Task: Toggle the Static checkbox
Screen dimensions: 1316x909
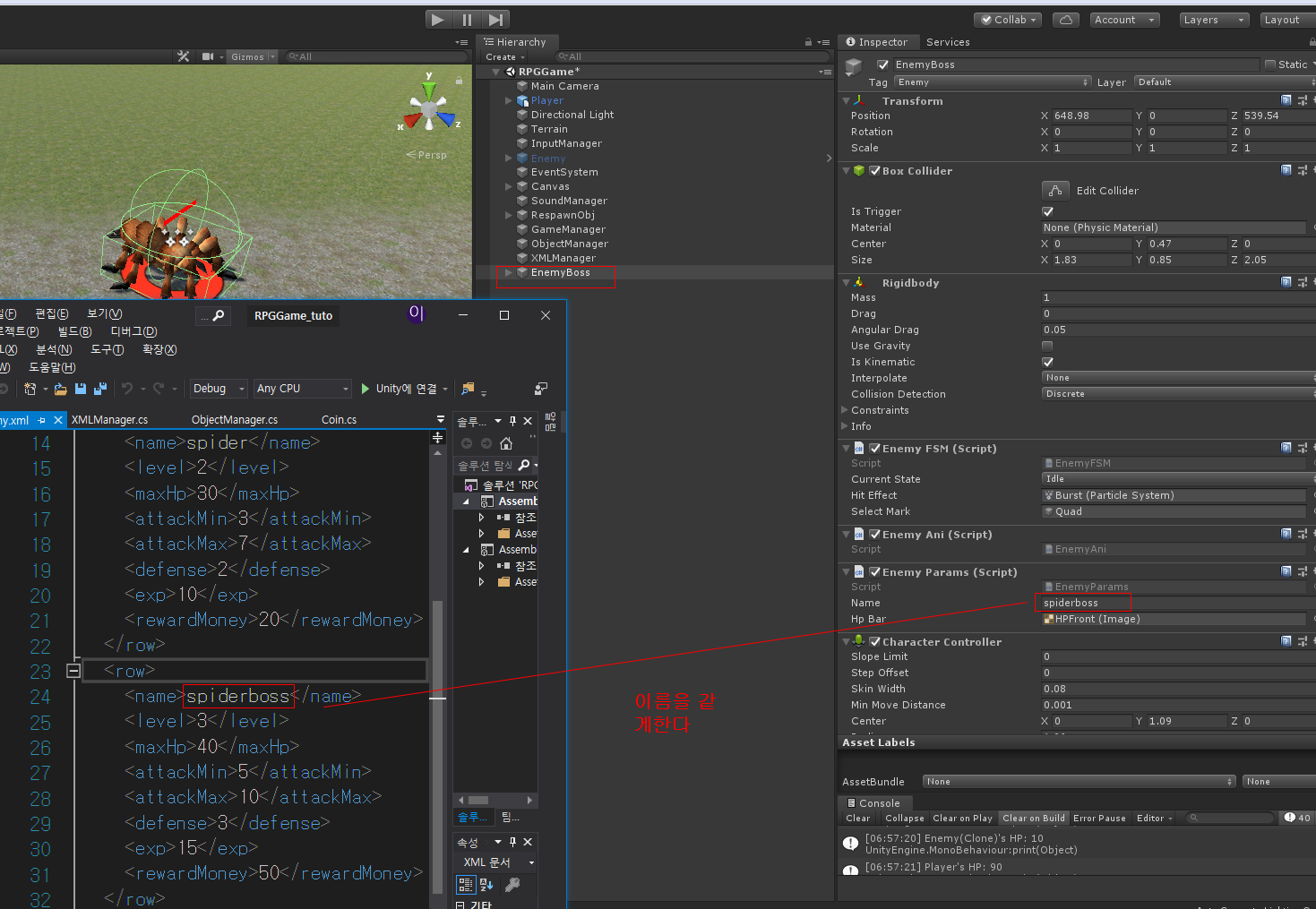Action: click(x=1270, y=64)
